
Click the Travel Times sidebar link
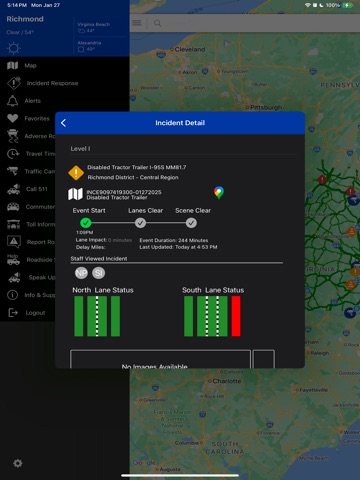pyautogui.click(x=40, y=154)
